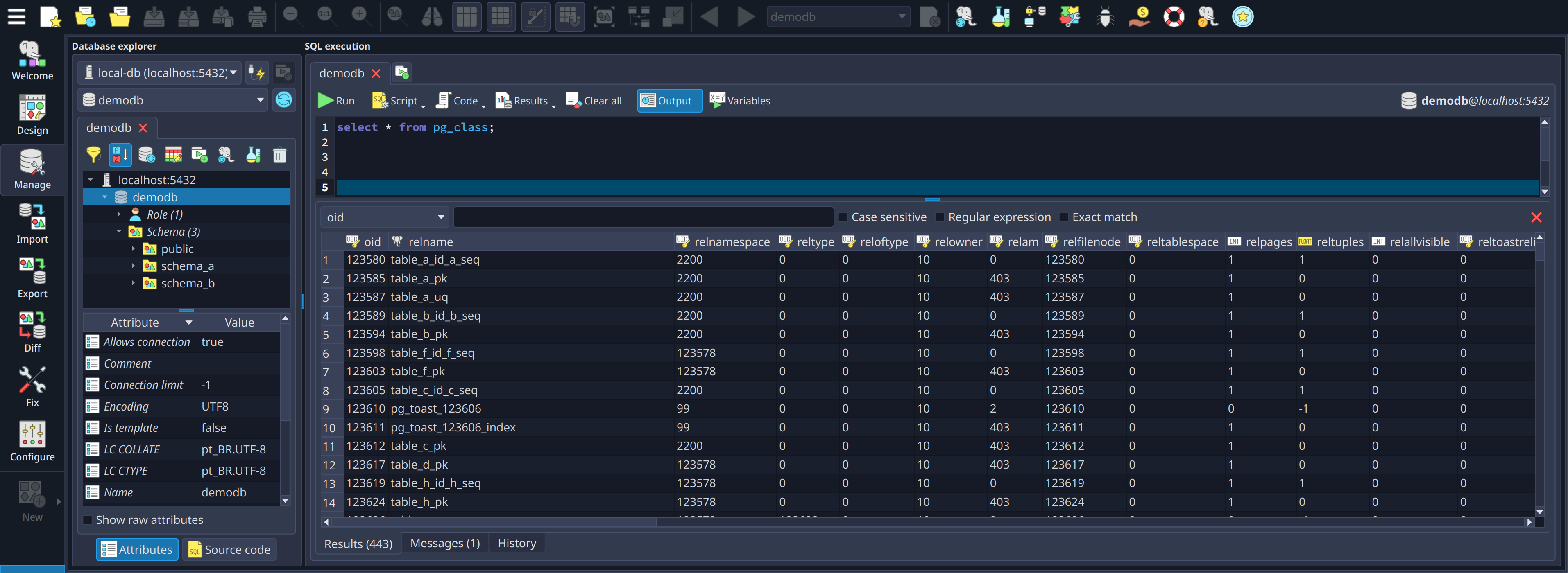
Task: Collapse the Schema (3) tree node
Action: click(119, 231)
